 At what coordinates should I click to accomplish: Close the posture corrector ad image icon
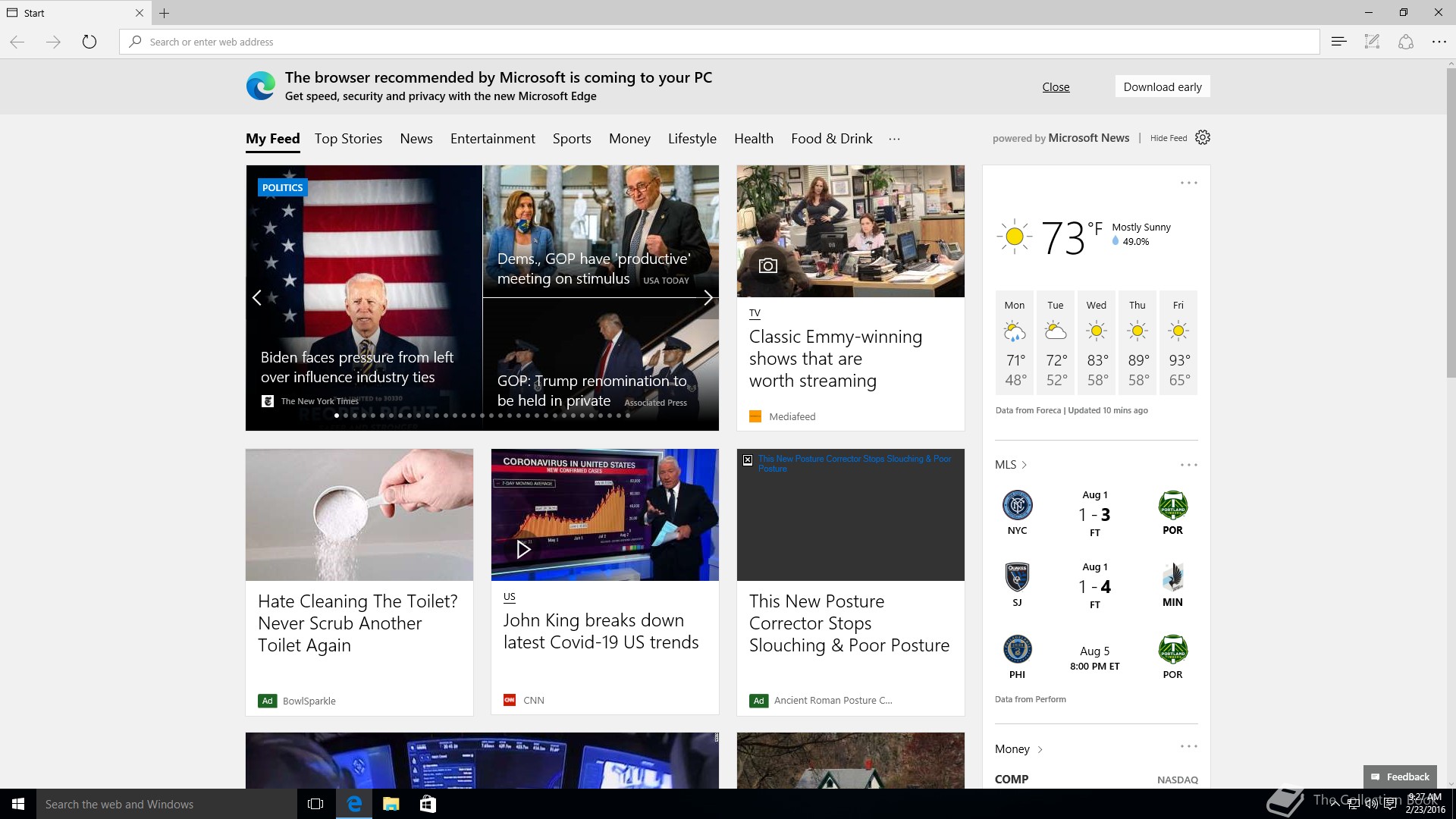[748, 460]
